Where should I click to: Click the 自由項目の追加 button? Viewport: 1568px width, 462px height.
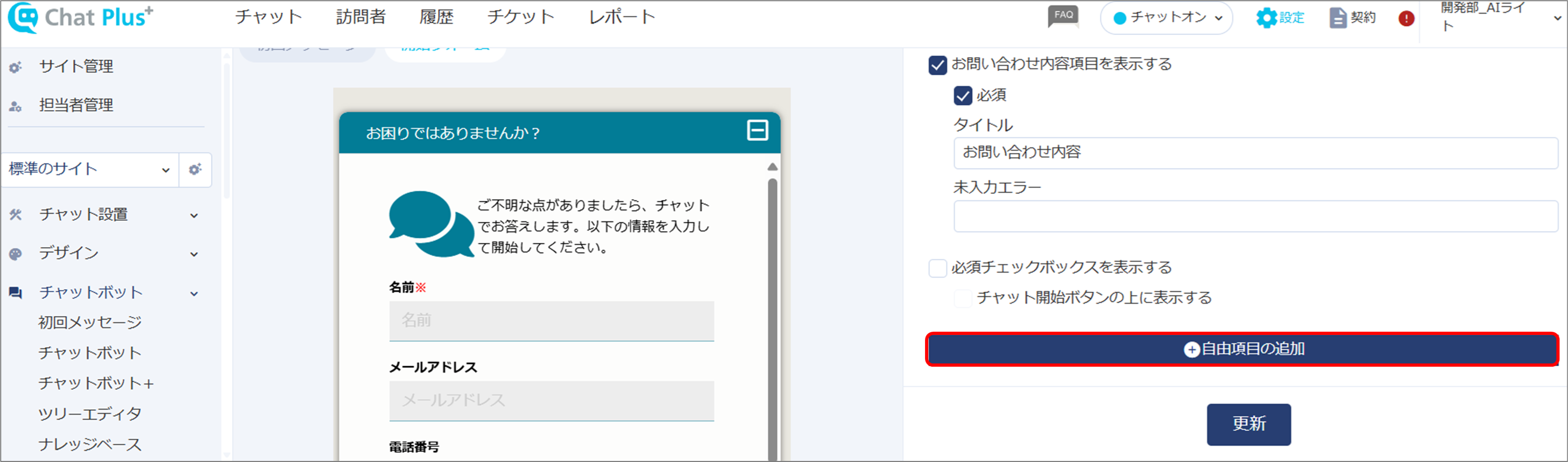[x=1242, y=349]
